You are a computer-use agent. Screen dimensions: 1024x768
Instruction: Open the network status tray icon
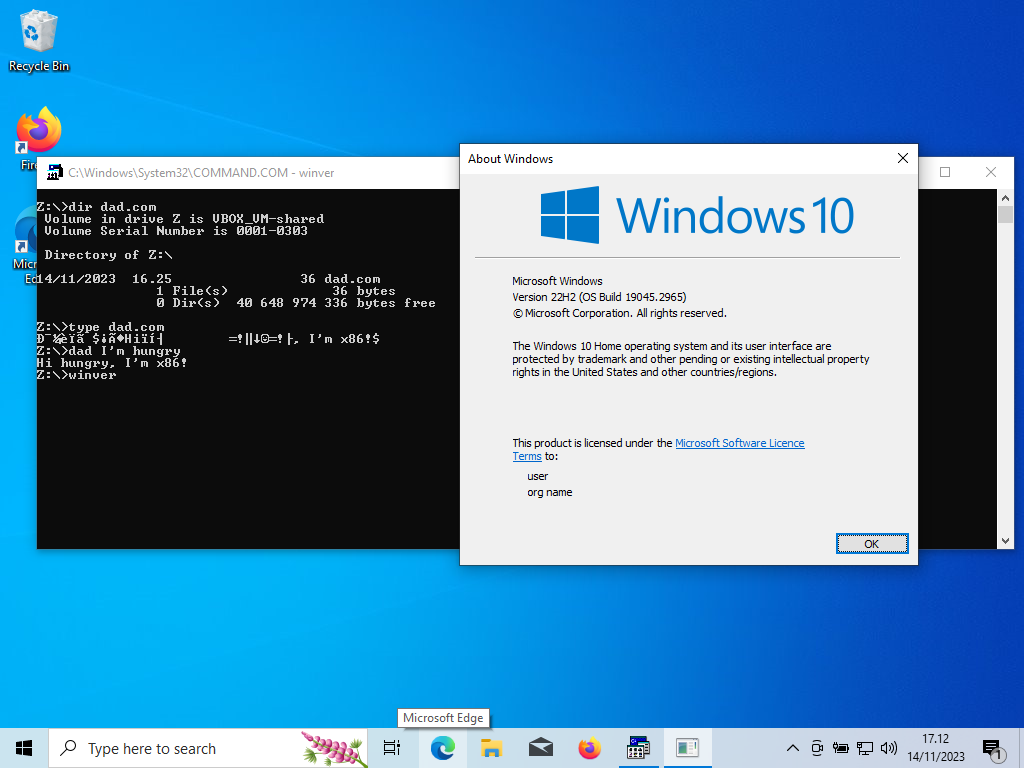point(865,748)
